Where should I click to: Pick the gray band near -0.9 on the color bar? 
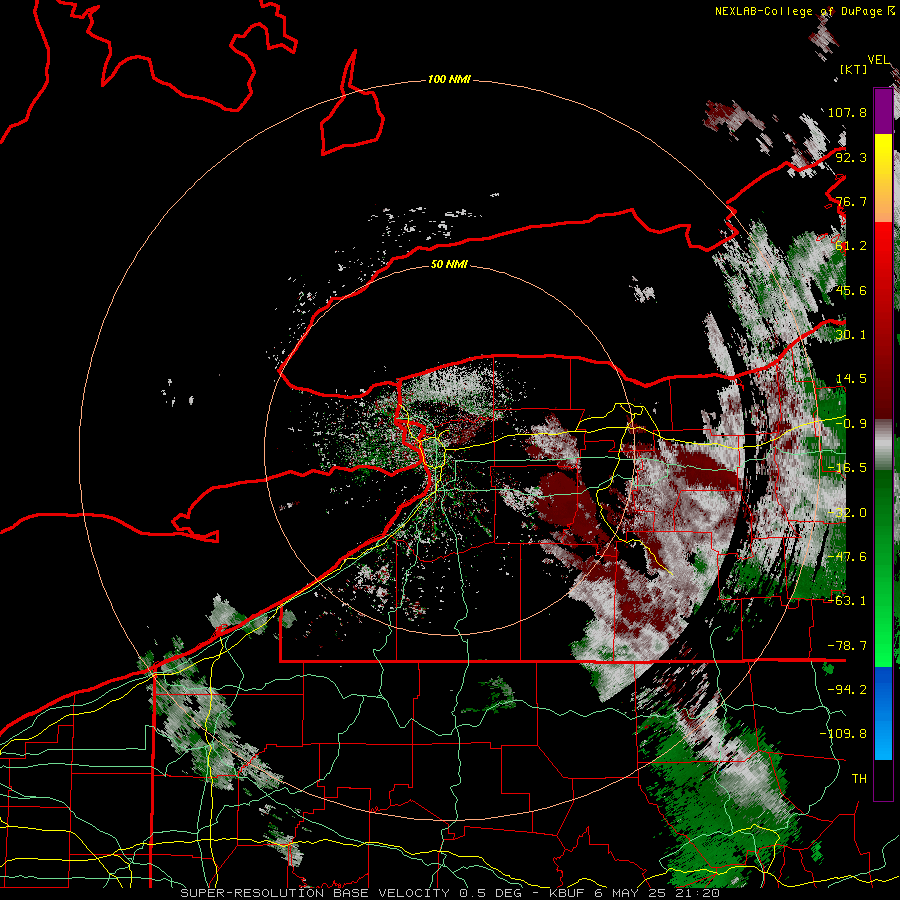pyautogui.click(x=883, y=445)
